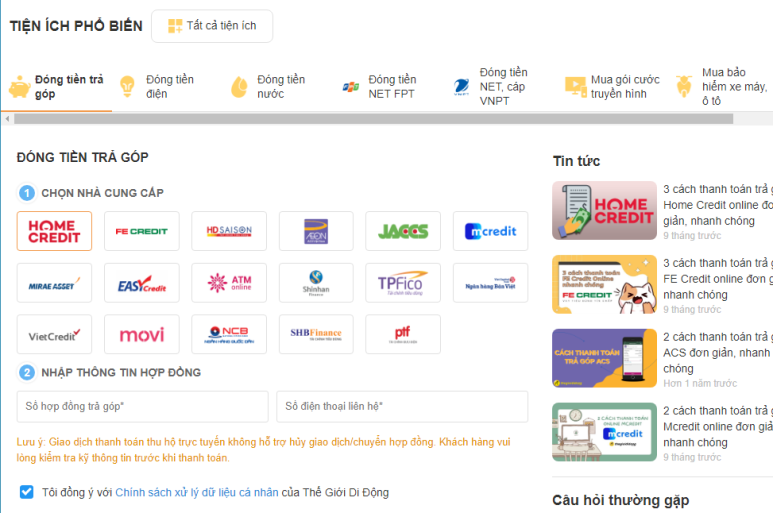Choose the movi provider logo
This screenshot has width=773, height=513.
142,334
